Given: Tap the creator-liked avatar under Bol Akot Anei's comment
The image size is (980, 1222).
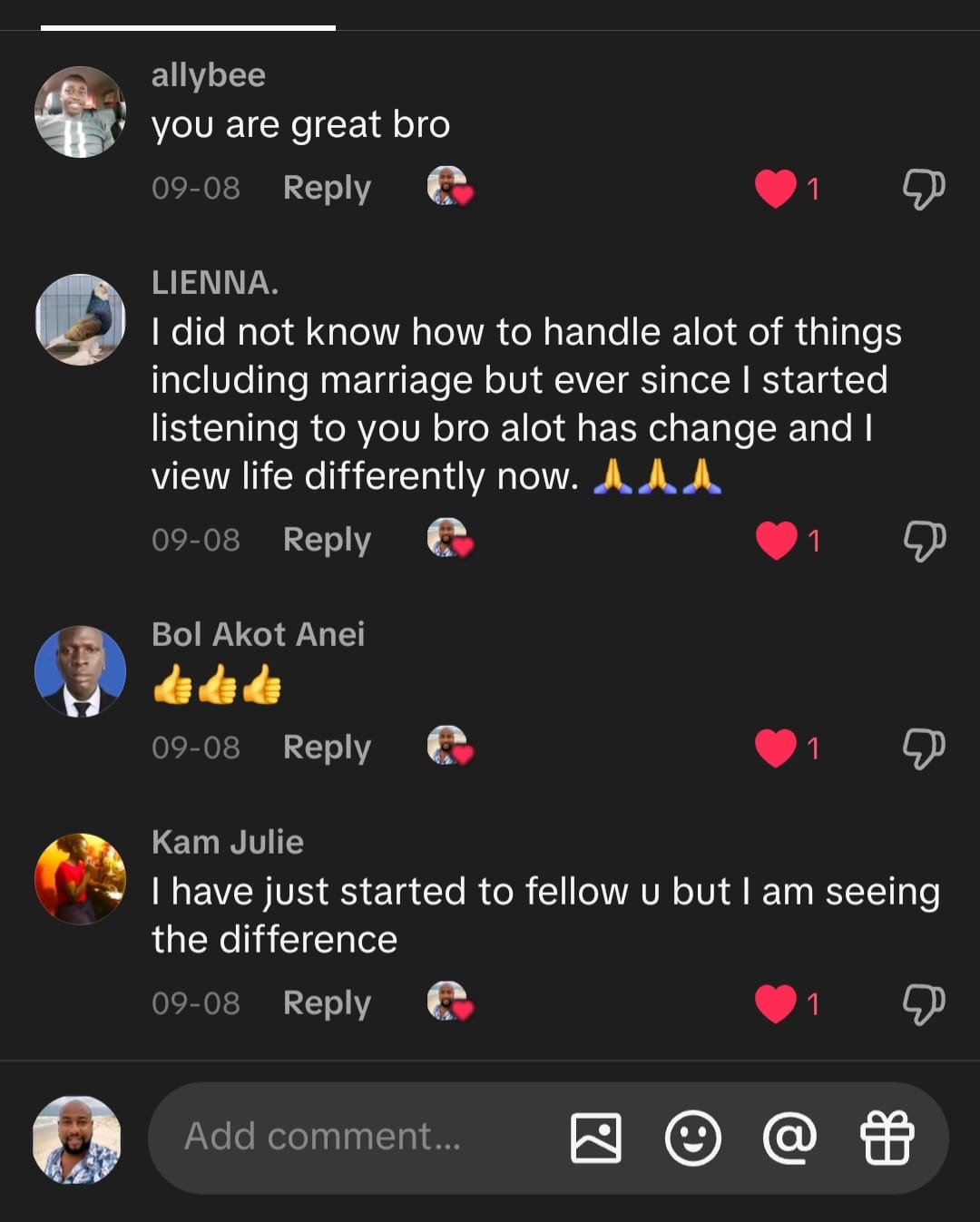Looking at the screenshot, I should tap(449, 746).
